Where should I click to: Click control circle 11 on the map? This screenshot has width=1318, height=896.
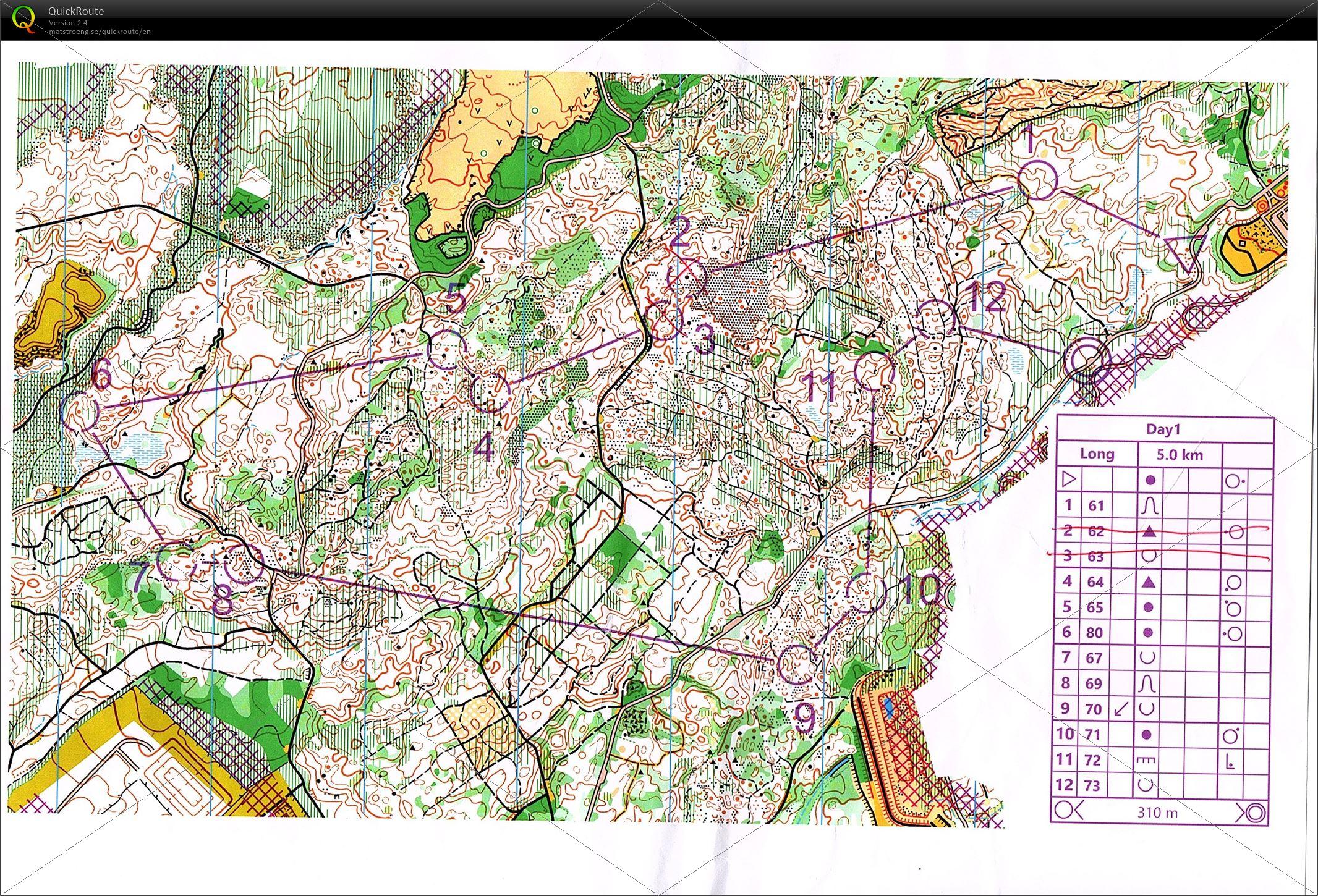click(874, 371)
